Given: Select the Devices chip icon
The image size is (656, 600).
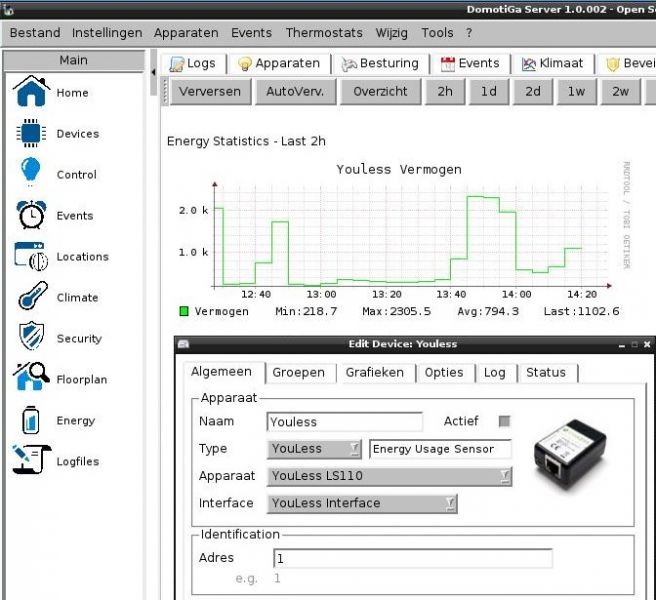Looking at the screenshot, I should [32, 133].
